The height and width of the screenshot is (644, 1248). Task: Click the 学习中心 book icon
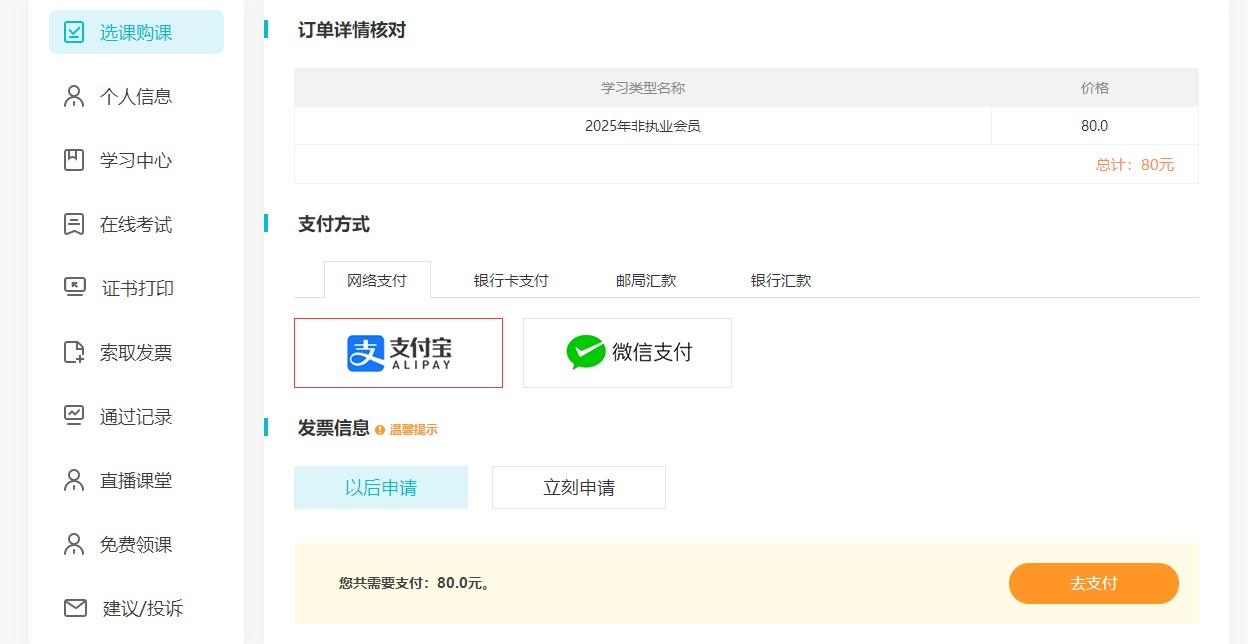click(74, 160)
